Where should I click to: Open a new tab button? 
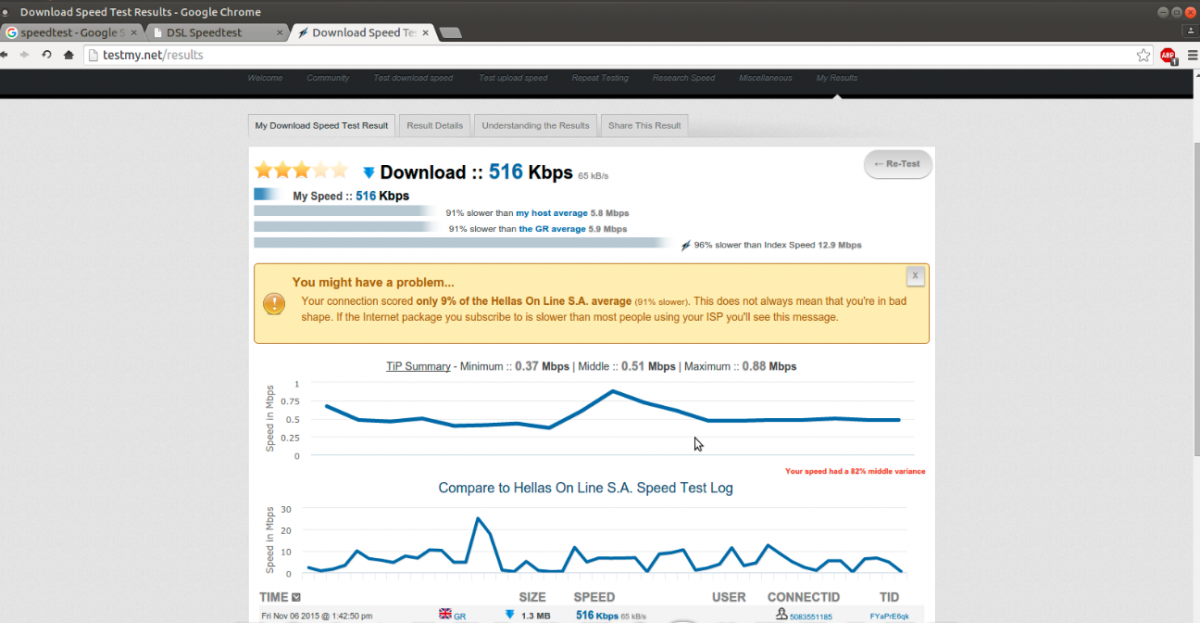[x=451, y=32]
